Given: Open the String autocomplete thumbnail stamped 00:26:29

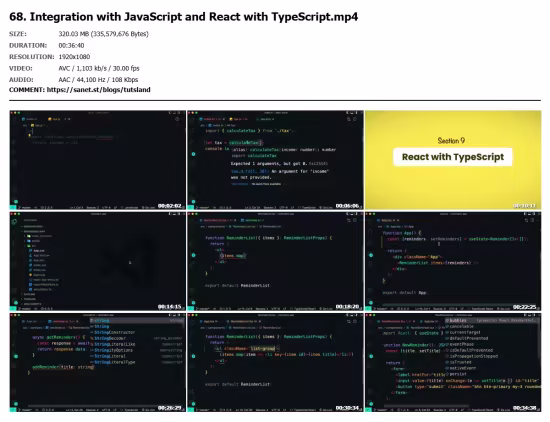Looking at the screenshot, I should pyautogui.click(x=98, y=362).
